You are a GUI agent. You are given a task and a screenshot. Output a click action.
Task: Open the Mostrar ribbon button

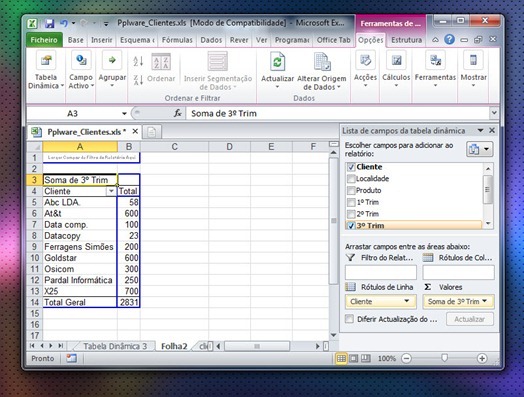tap(473, 70)
